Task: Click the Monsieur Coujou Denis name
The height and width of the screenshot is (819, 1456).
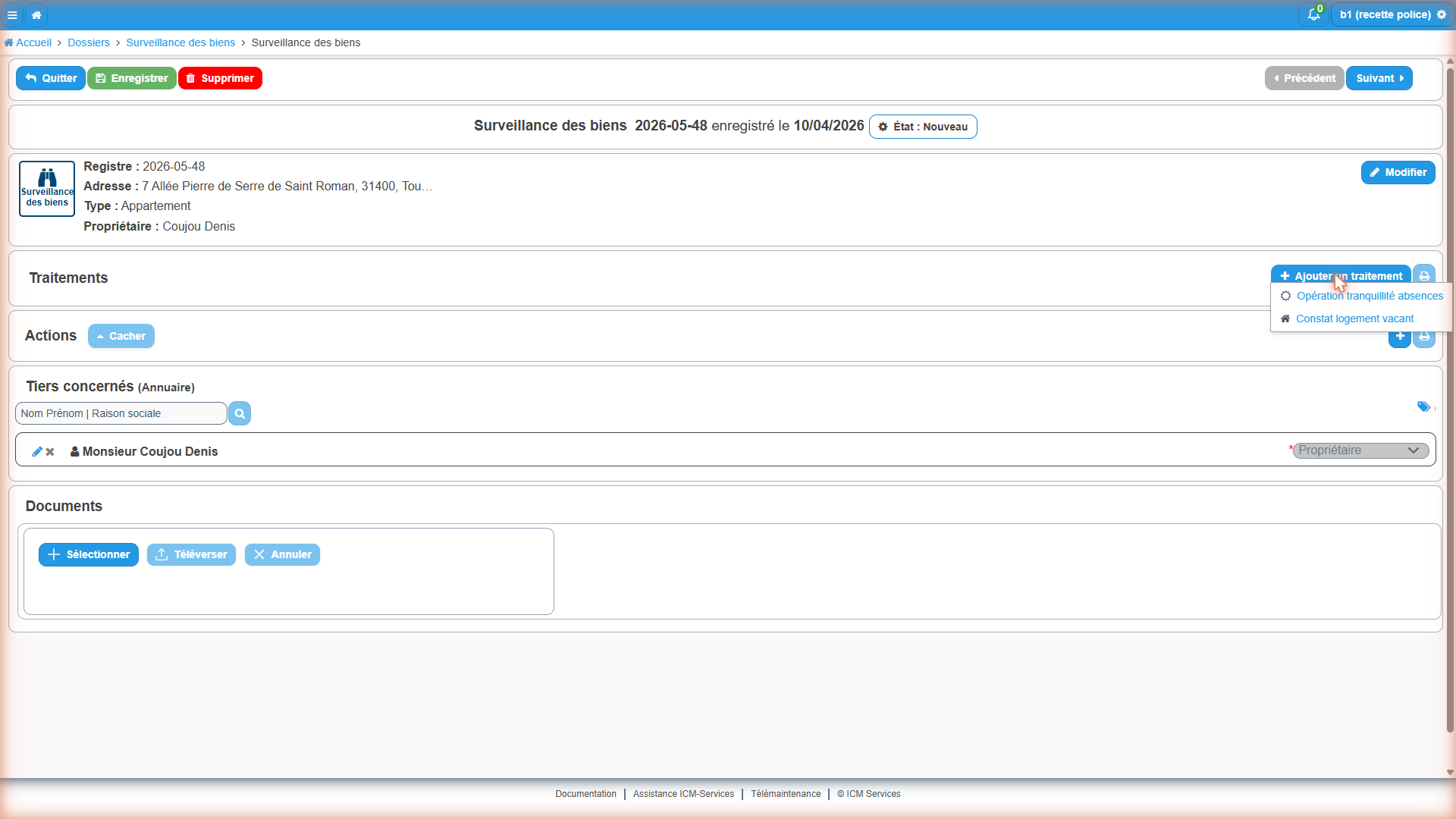Action: pyautogui.click(x=150, y=451)
